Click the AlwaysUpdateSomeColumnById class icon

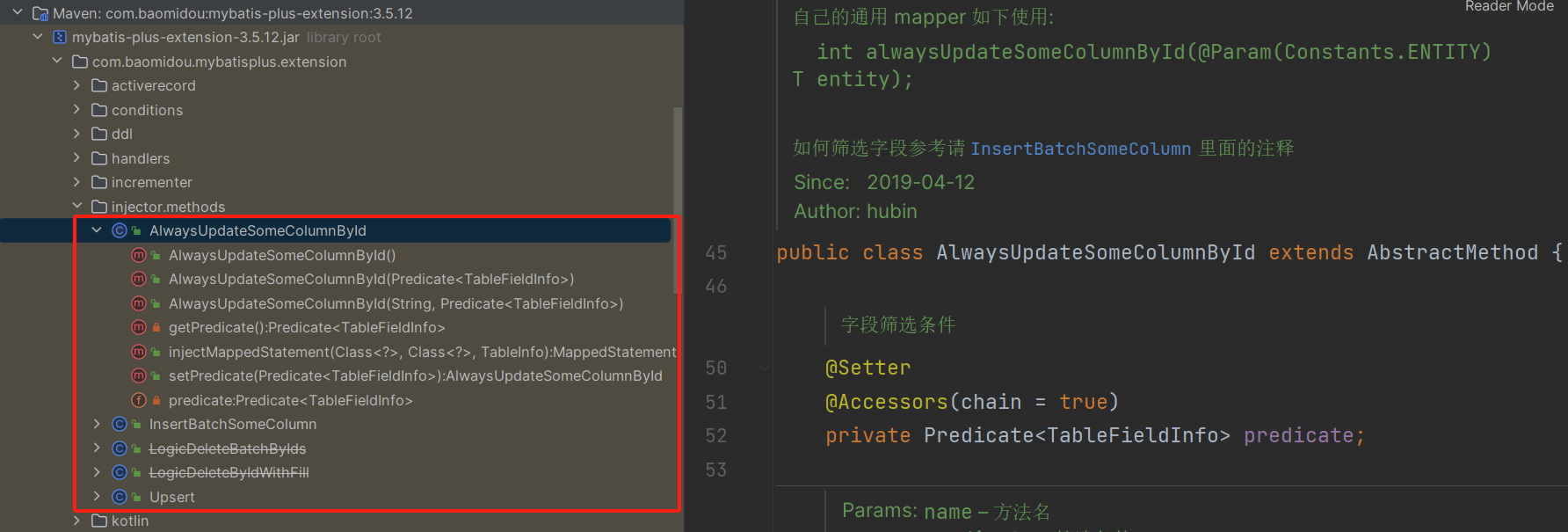pyautogui.click(x=120, y=230)
